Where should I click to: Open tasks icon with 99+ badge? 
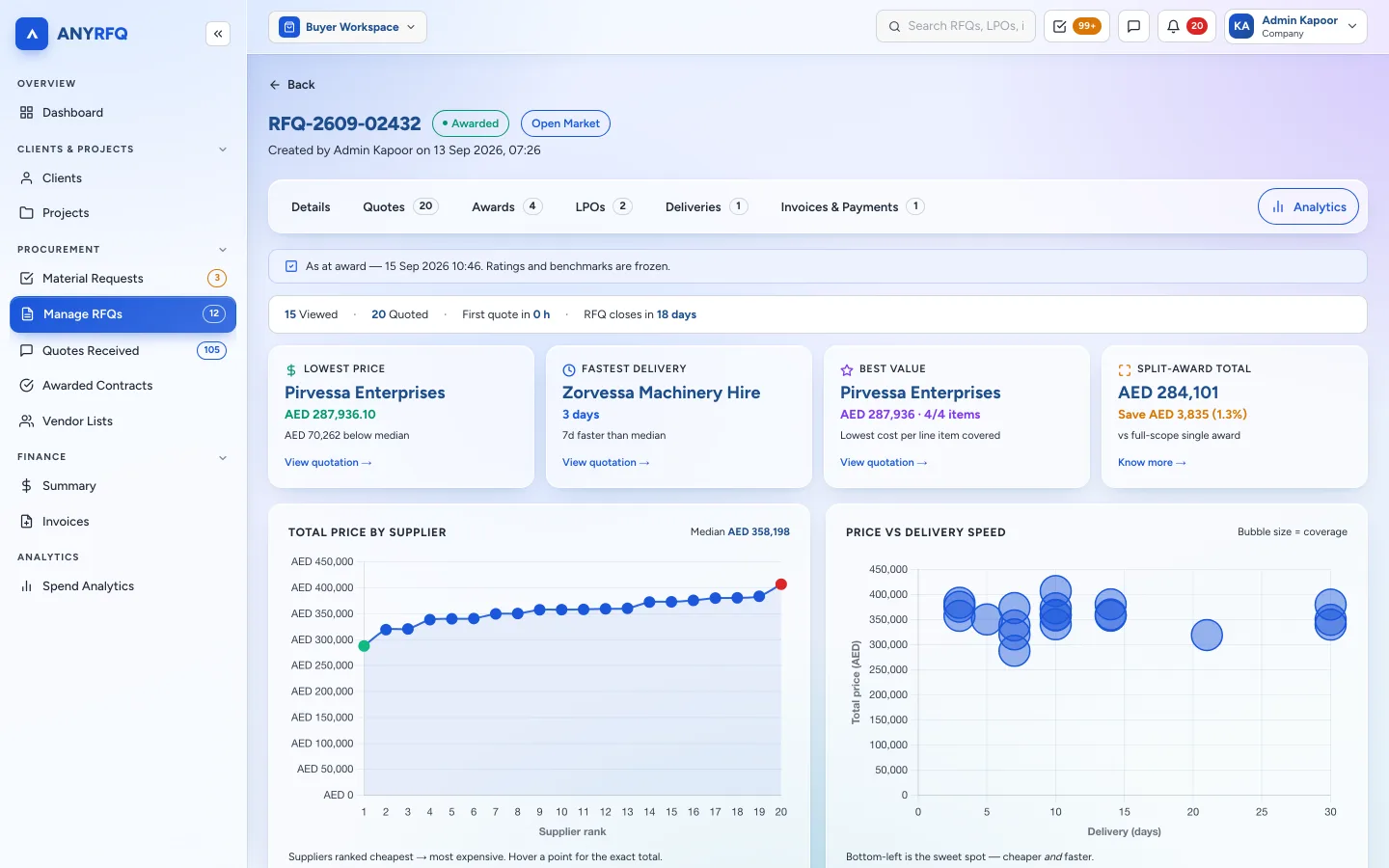[x=1077, y=27]
